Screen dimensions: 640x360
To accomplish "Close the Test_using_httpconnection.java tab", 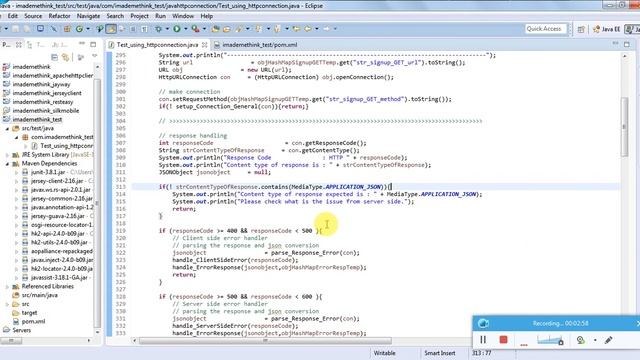I will [x=204, y=45].
